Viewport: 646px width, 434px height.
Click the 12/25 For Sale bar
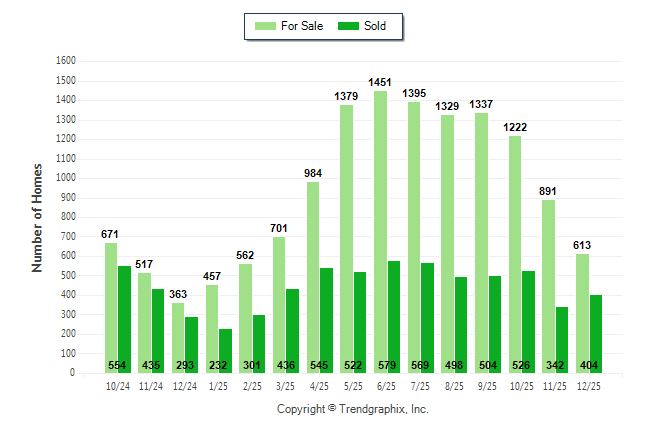coord(582,312)
